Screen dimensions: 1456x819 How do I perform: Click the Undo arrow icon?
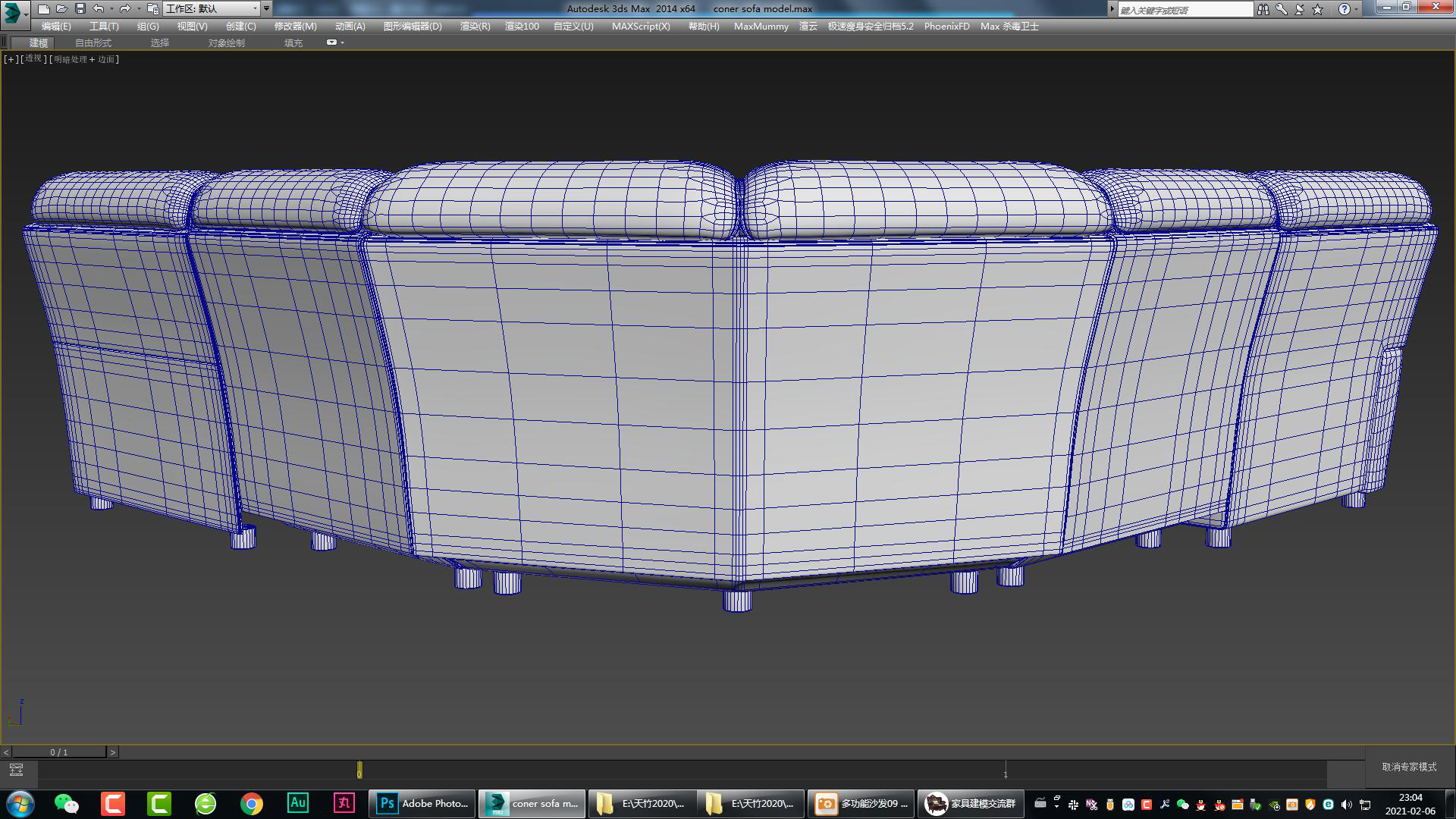coord(99,9)
